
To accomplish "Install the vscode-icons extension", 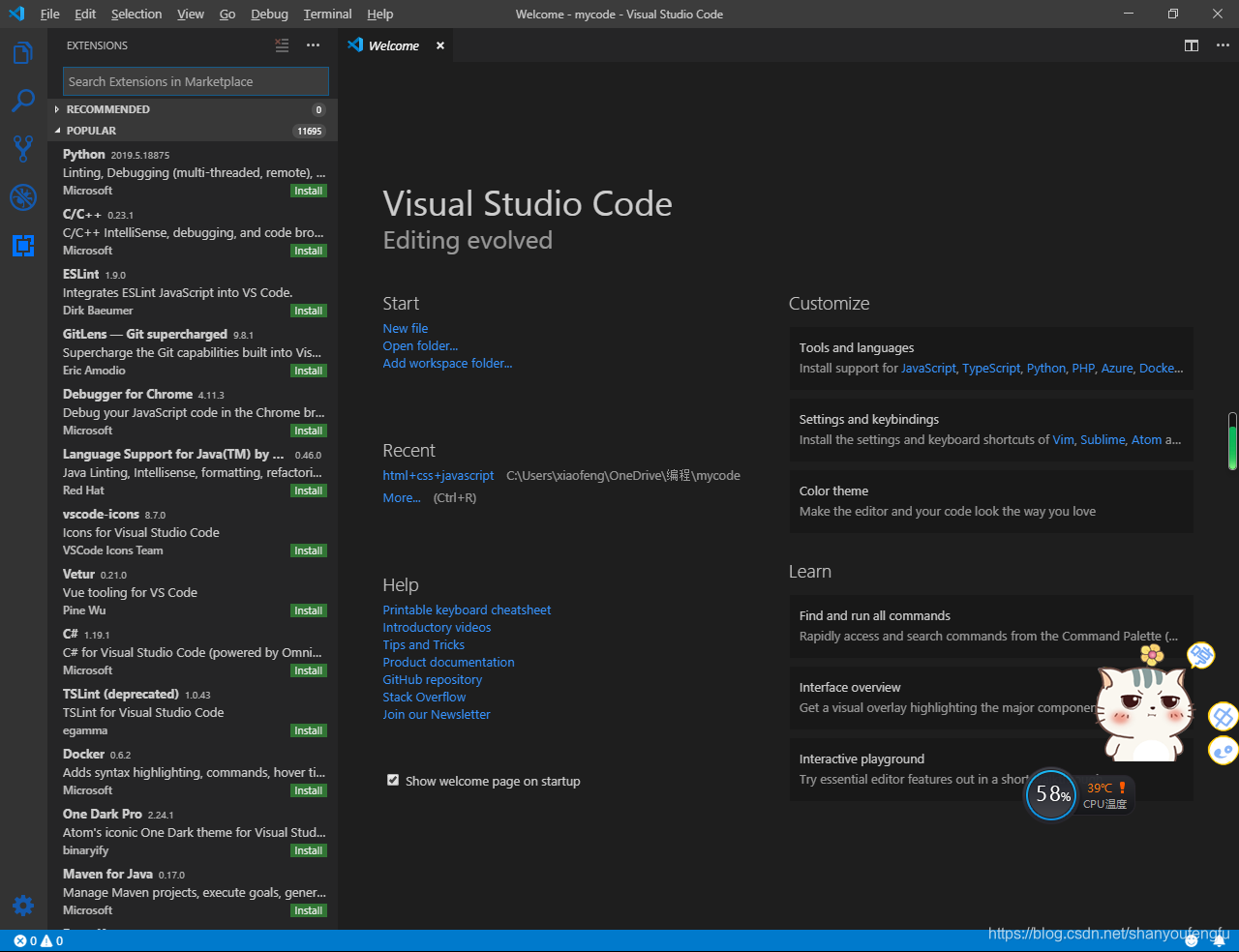I will click(x=309, y=550).
